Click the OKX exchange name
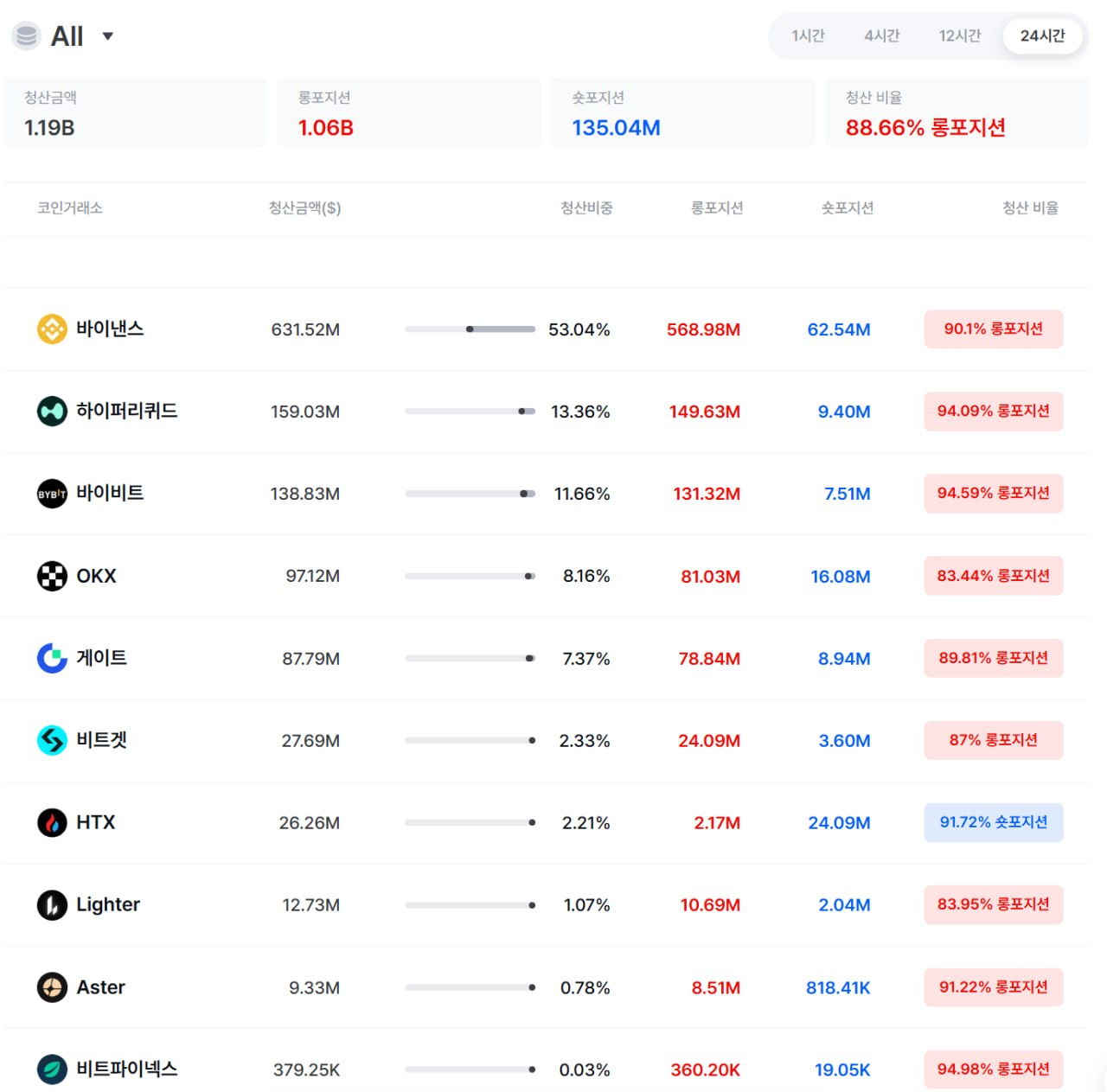 tap(96, 576)
